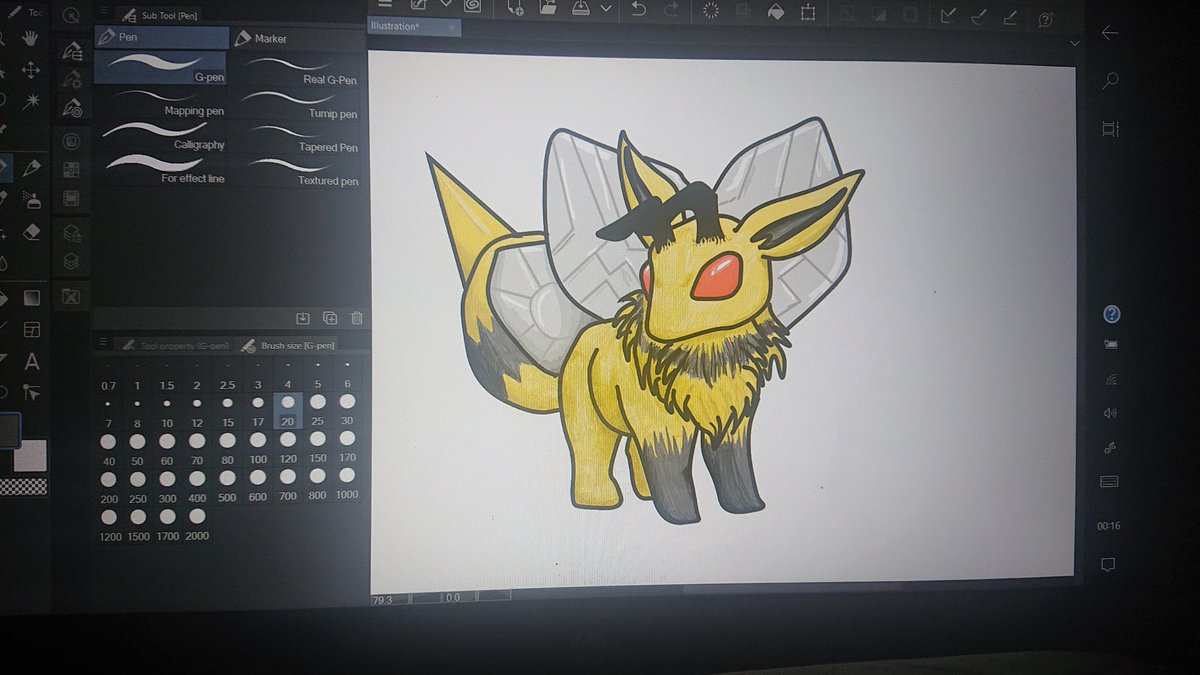Screen dimensions: 1200x675
Task: Set brush size to 0.7
Action: click(109, 374)
